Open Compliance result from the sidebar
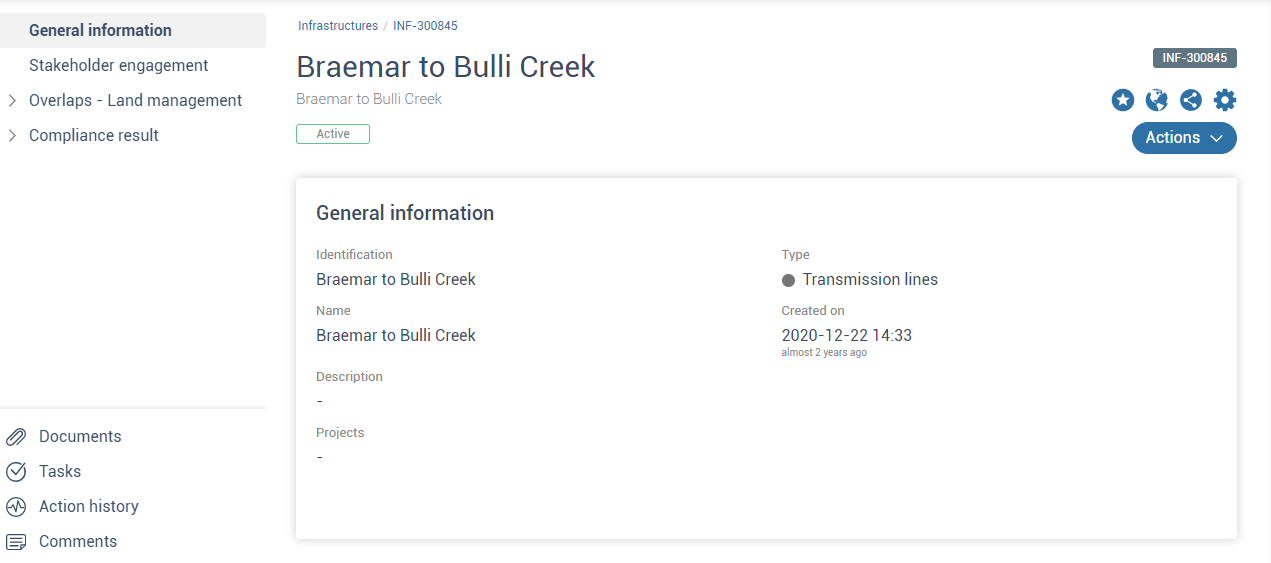The height and width of the screenshot is (563, 1271). (x=94, y=136)
